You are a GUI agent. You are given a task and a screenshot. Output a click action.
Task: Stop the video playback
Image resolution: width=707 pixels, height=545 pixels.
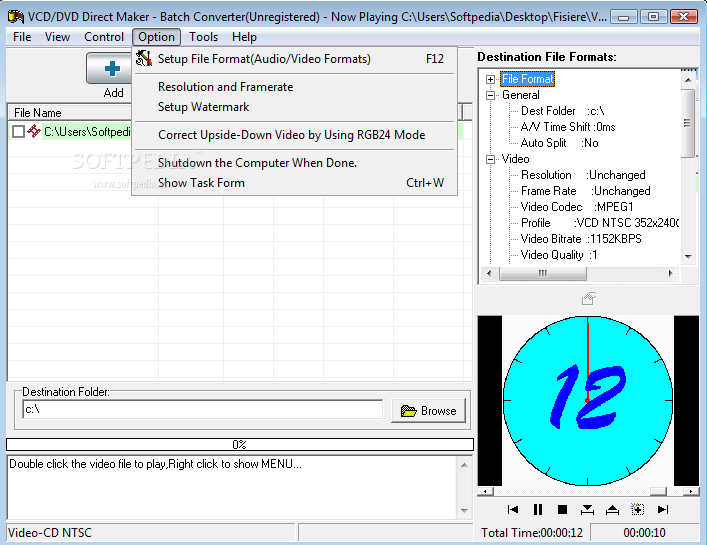(x=562, y=509)
